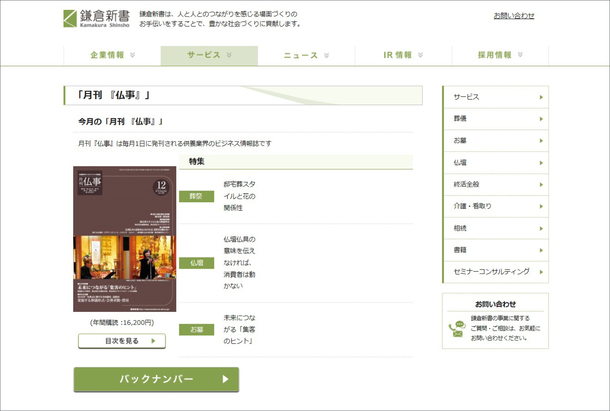Viewport: 610px width, 411px height.
Task: Expand the 採用情報 navigation dropdown
Action: pos(520,56)
